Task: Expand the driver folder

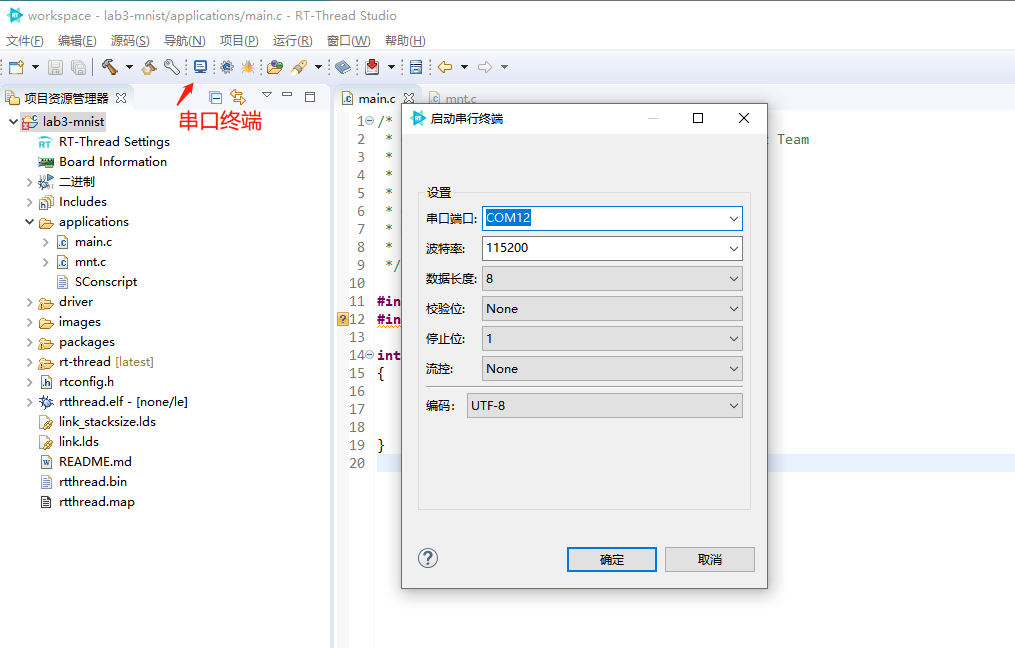Action: tap(29, 302)
